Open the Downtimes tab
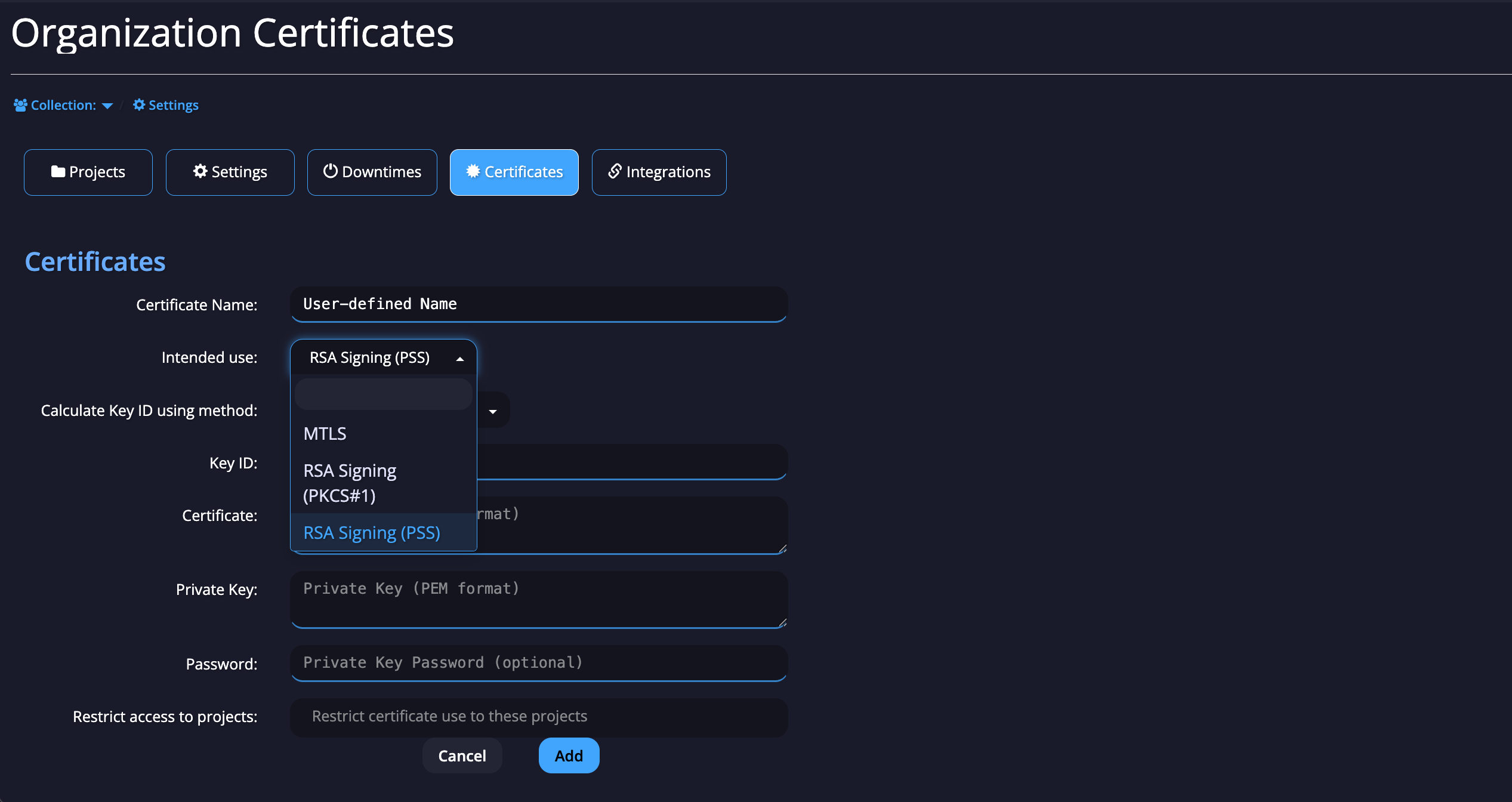Screen dimensions: 1512x802 point(372,172)
